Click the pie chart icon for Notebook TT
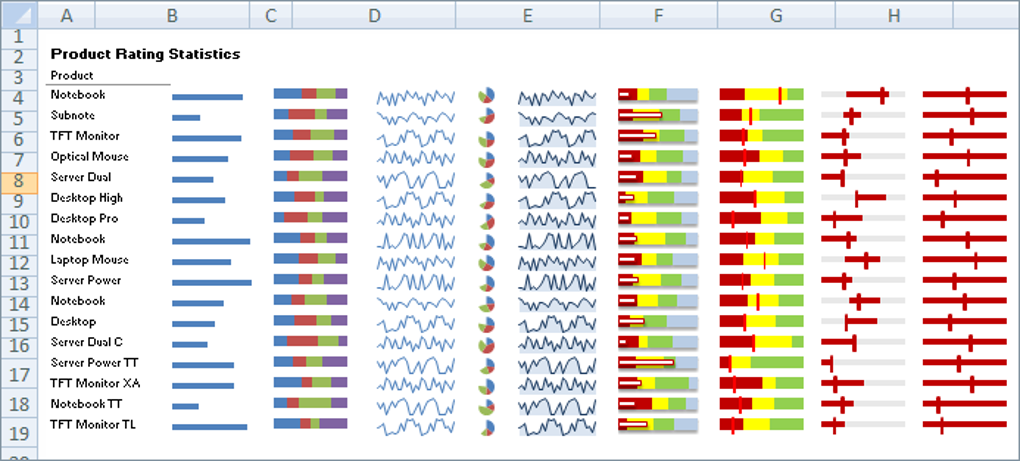Screen dimensions: 1020x461 point(487,406)
